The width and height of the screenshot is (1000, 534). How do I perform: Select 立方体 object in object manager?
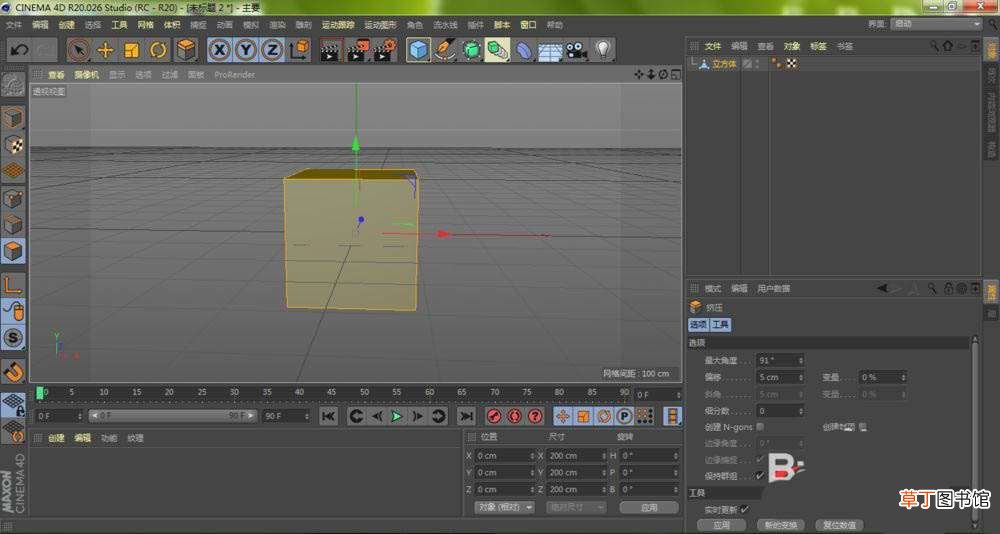point(723,64)
